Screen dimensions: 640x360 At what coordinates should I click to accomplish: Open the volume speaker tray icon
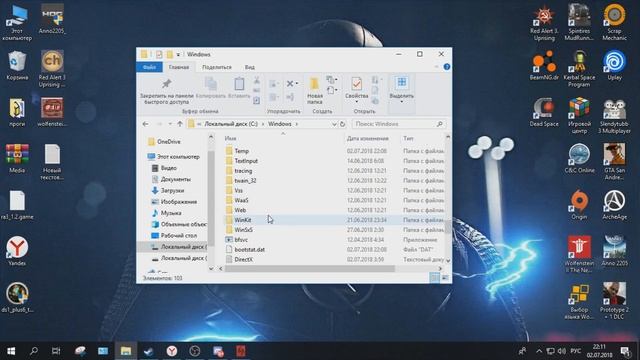pos(562,351)
